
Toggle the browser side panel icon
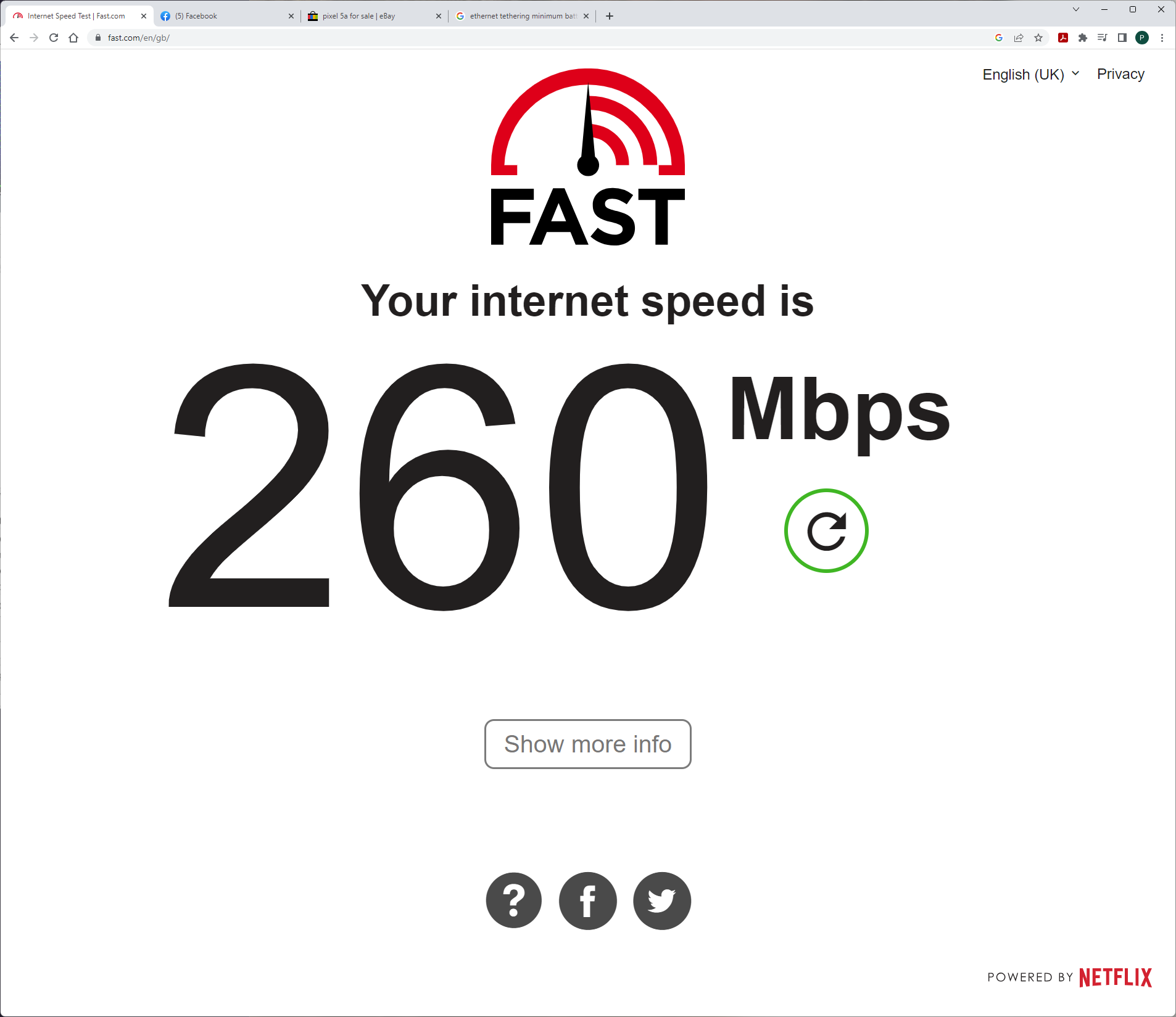click(x=1122, y=38)
